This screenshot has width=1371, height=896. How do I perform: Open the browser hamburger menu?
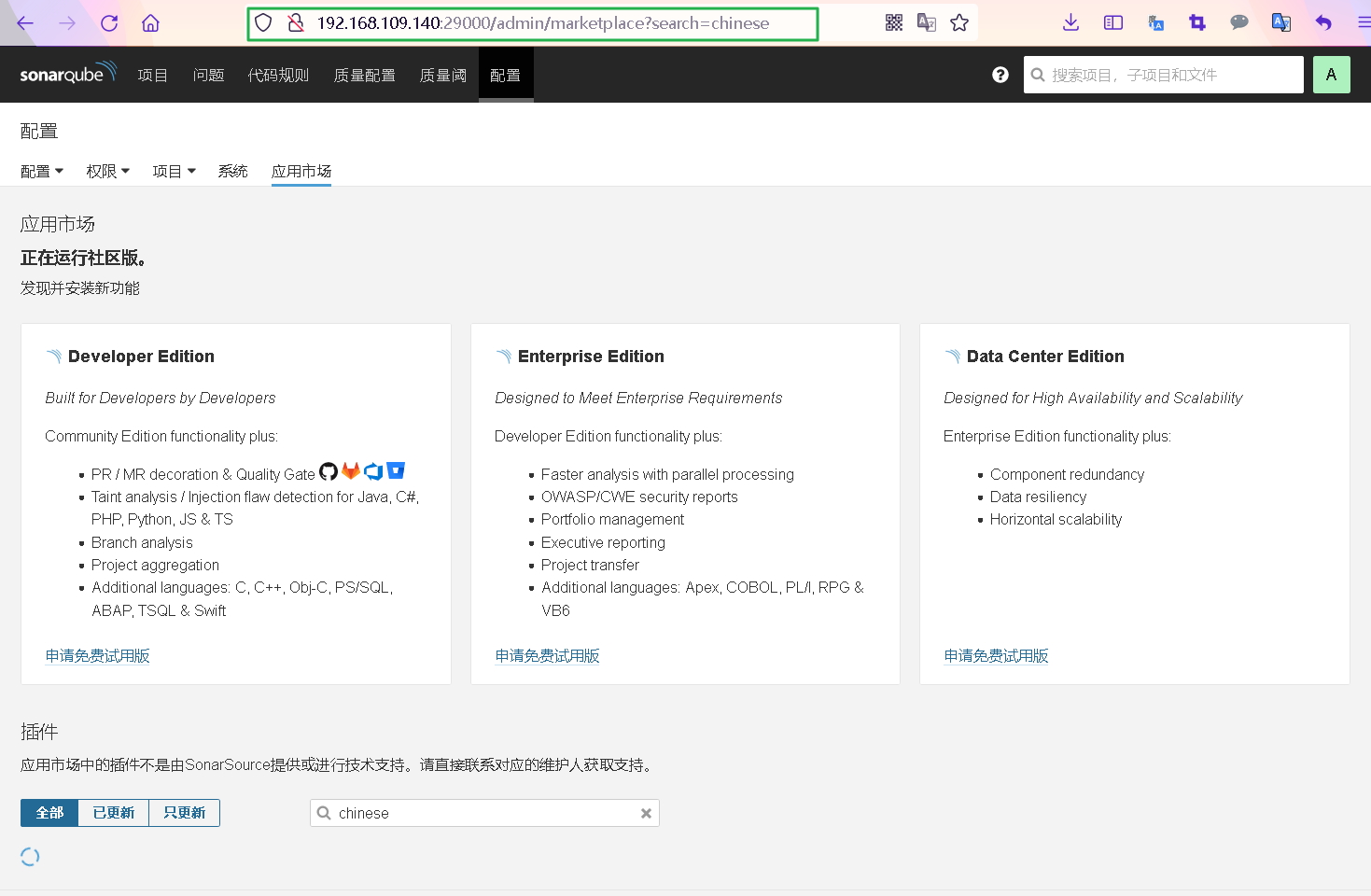pos(1364,23)
